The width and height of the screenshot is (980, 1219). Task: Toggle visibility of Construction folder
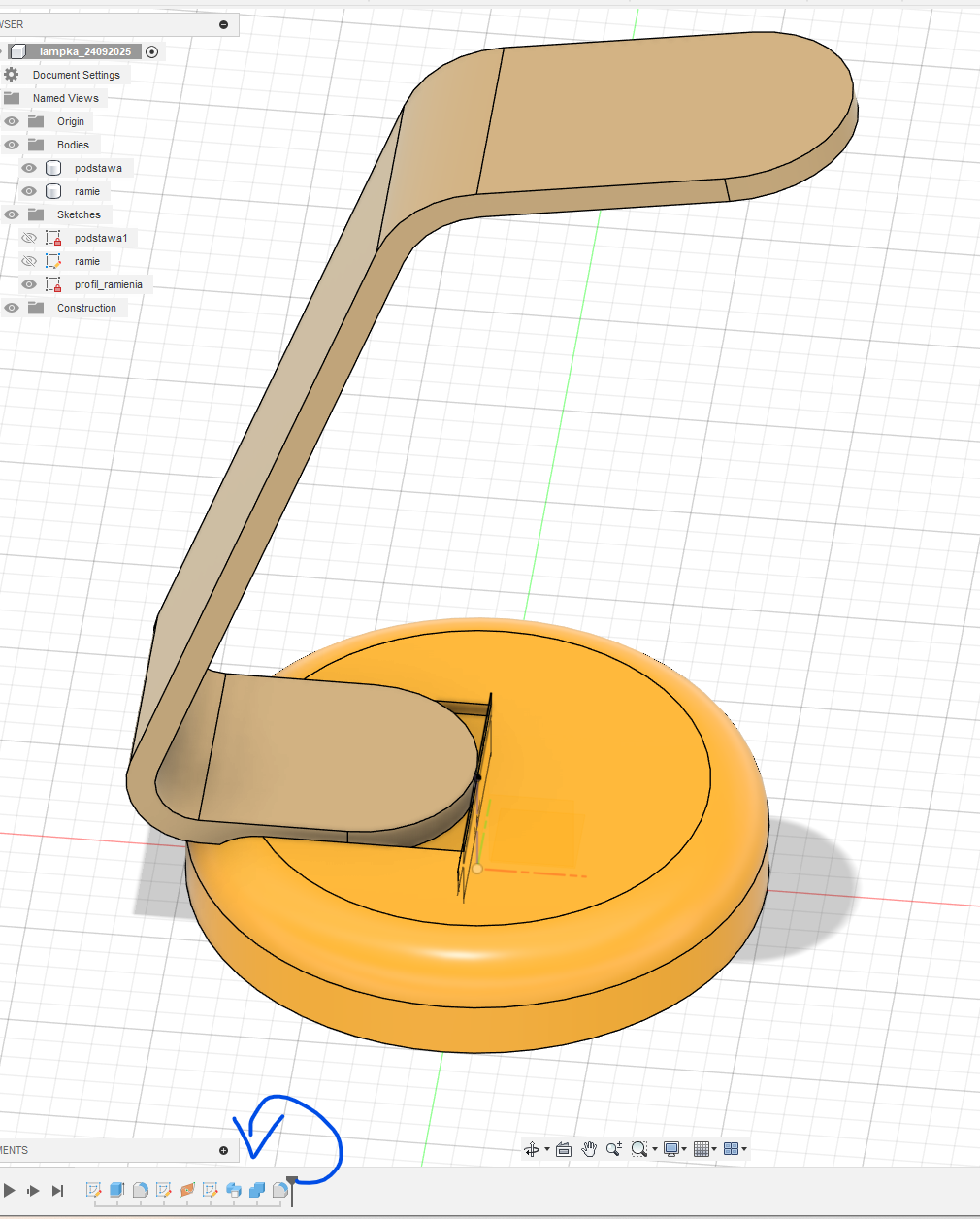[x=12, y=308]
